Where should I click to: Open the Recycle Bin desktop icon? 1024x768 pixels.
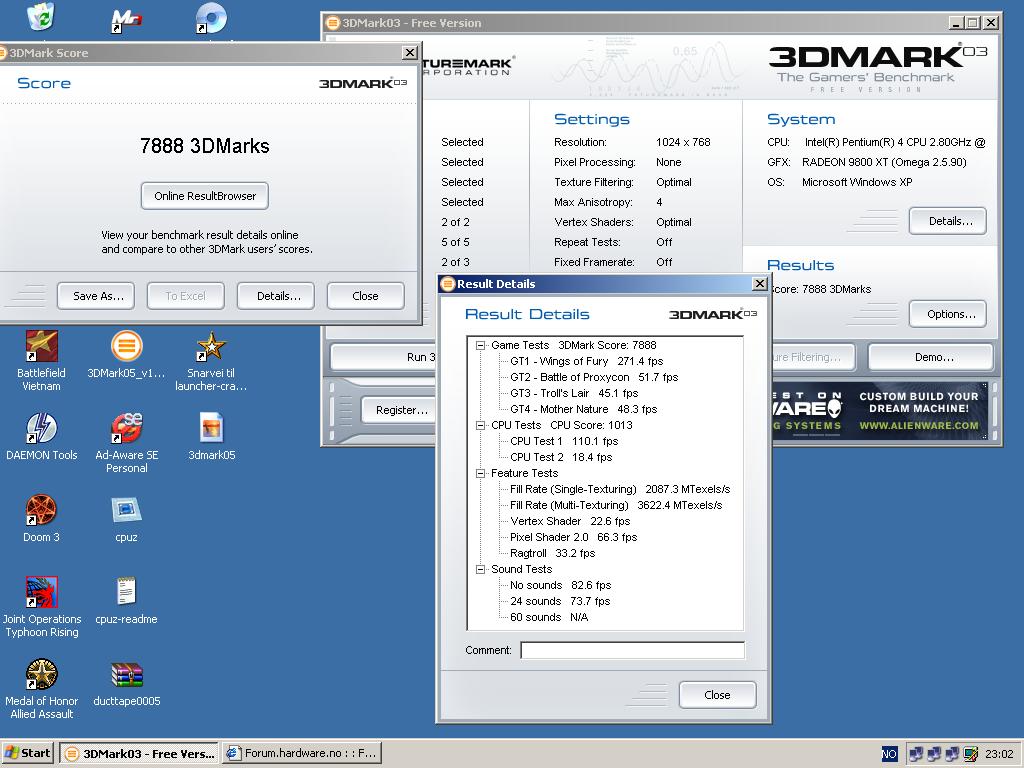[x=41, y=16]
